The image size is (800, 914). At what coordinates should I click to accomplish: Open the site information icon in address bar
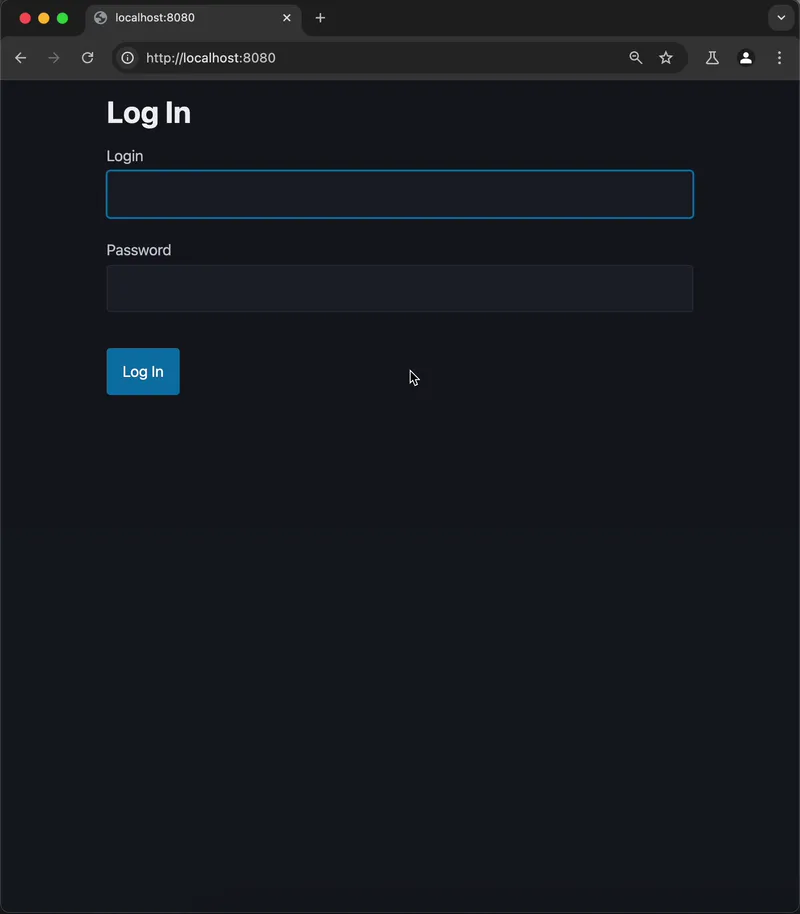click(x=127, y=58)
